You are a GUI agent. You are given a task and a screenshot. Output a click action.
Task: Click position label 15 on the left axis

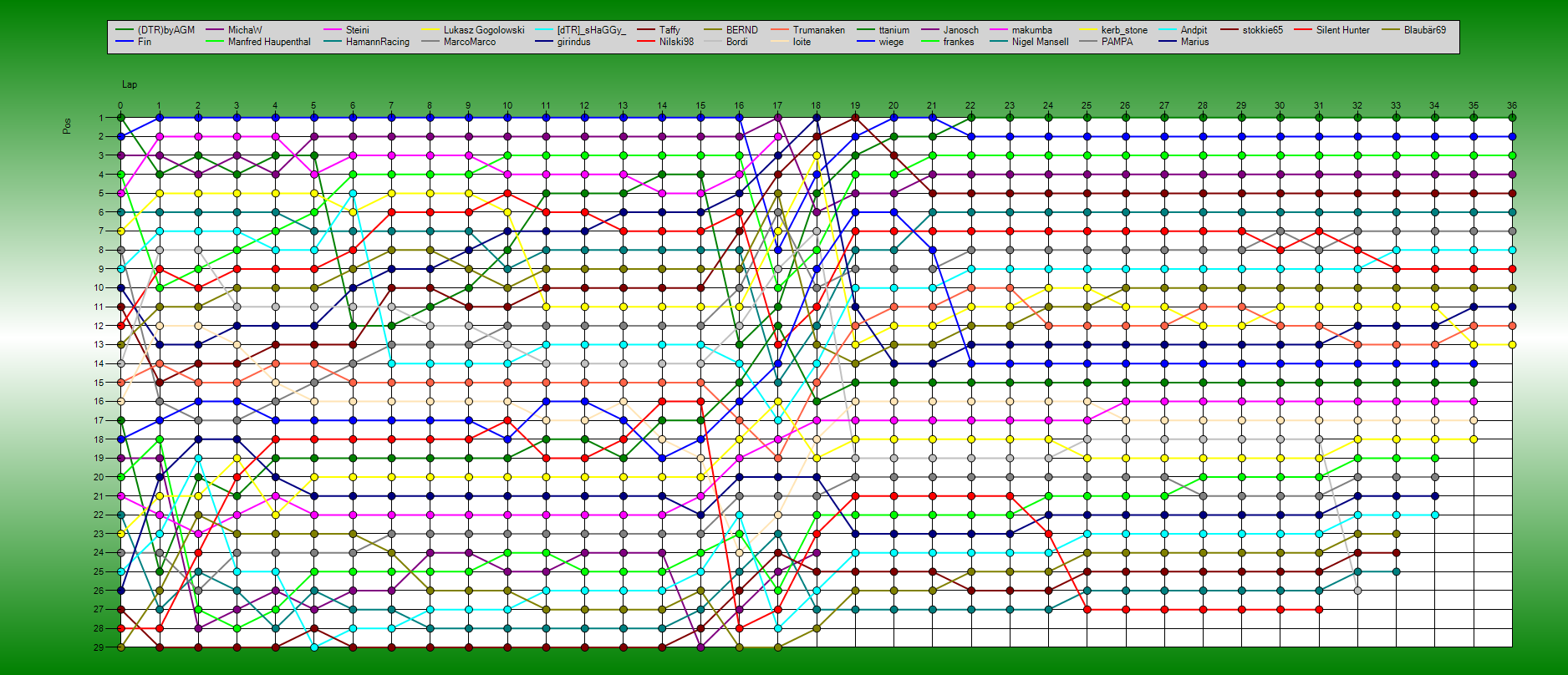[99, 383]
